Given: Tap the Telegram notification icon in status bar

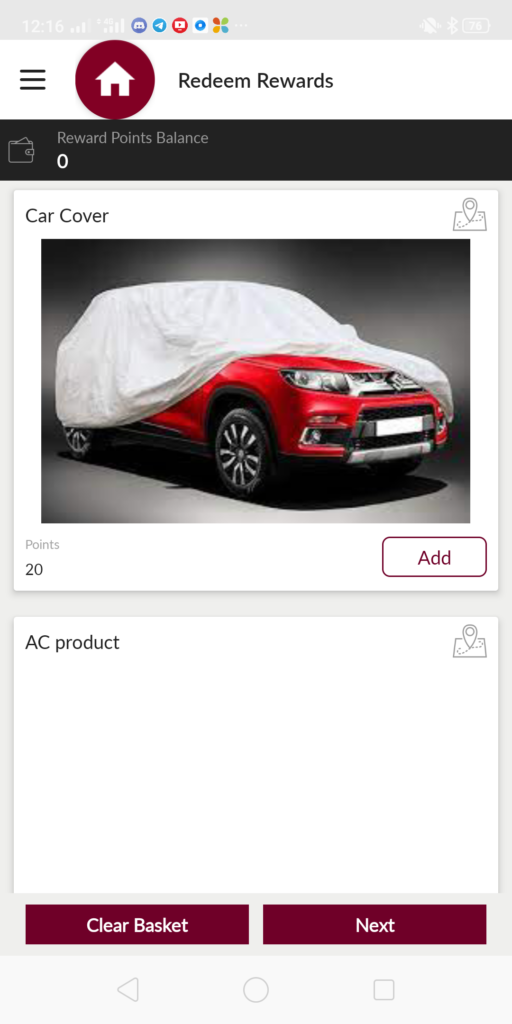Looking at the screenshot, I should (159, 25).
